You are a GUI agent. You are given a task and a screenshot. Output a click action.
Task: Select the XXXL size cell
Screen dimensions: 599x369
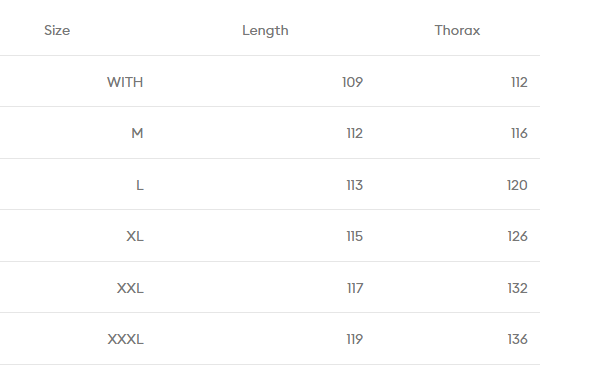pyautogui.click(x=126, y=339)
